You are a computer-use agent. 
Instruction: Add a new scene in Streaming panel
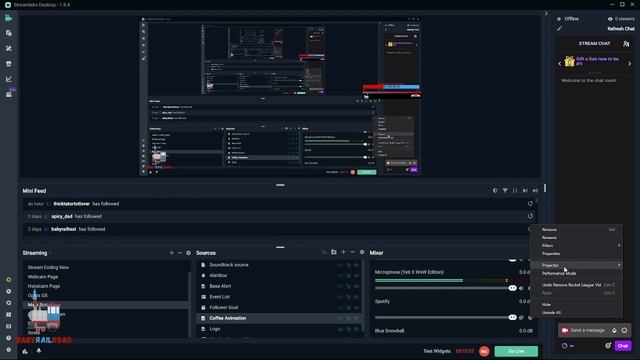[x=171, y=253]
